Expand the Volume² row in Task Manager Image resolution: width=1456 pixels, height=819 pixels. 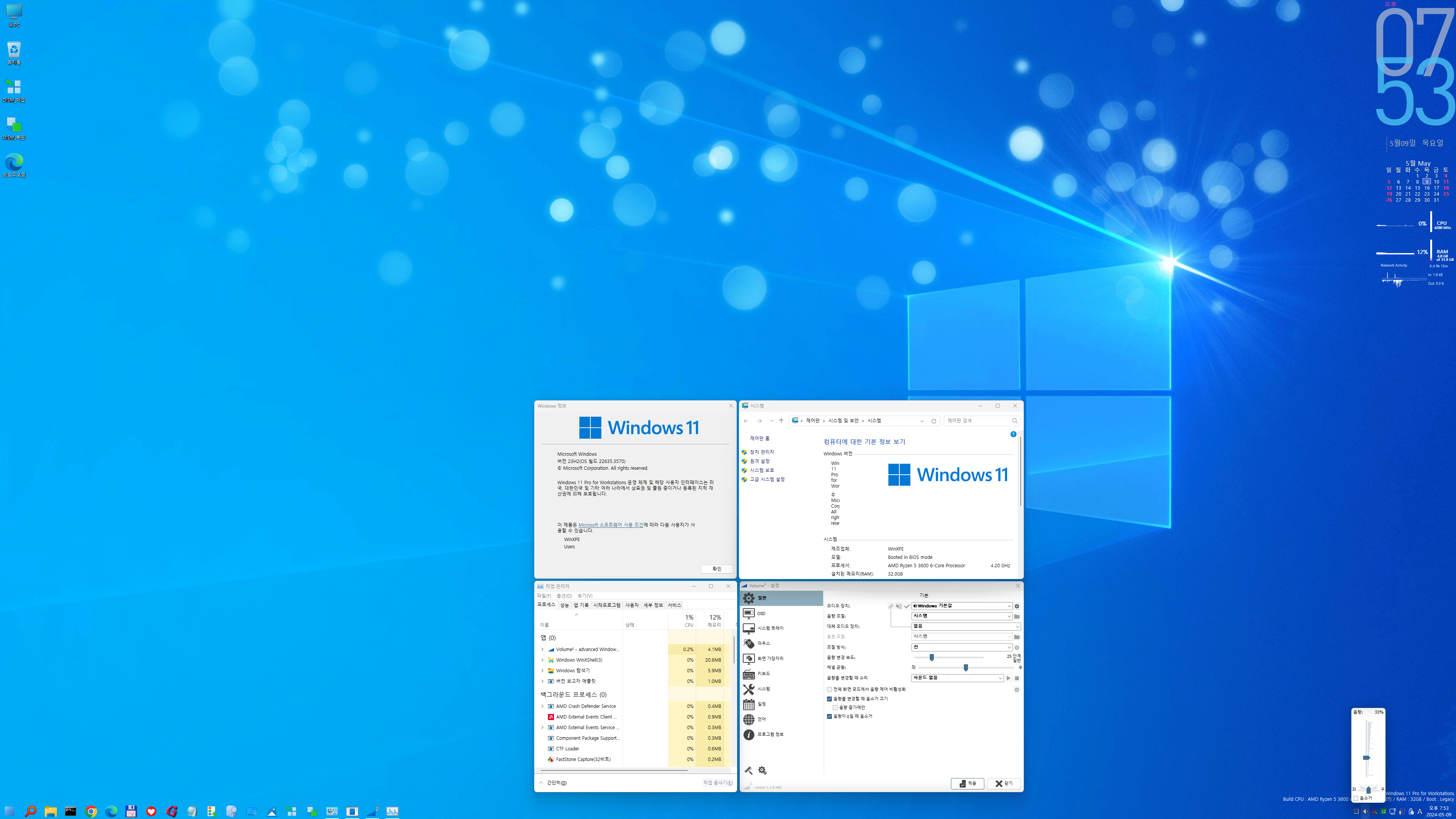click(543, 650)
